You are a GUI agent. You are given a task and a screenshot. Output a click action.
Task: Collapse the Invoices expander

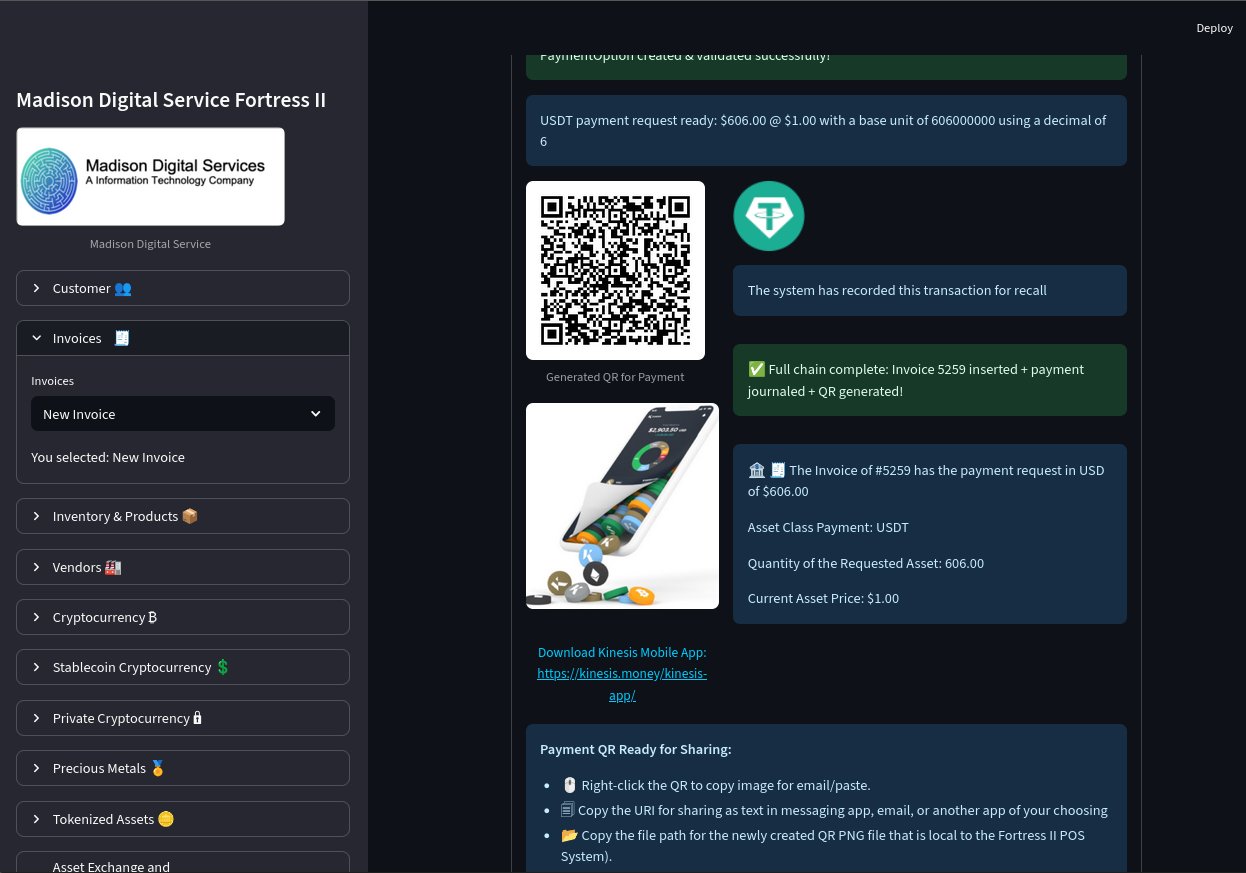(183, 338)
